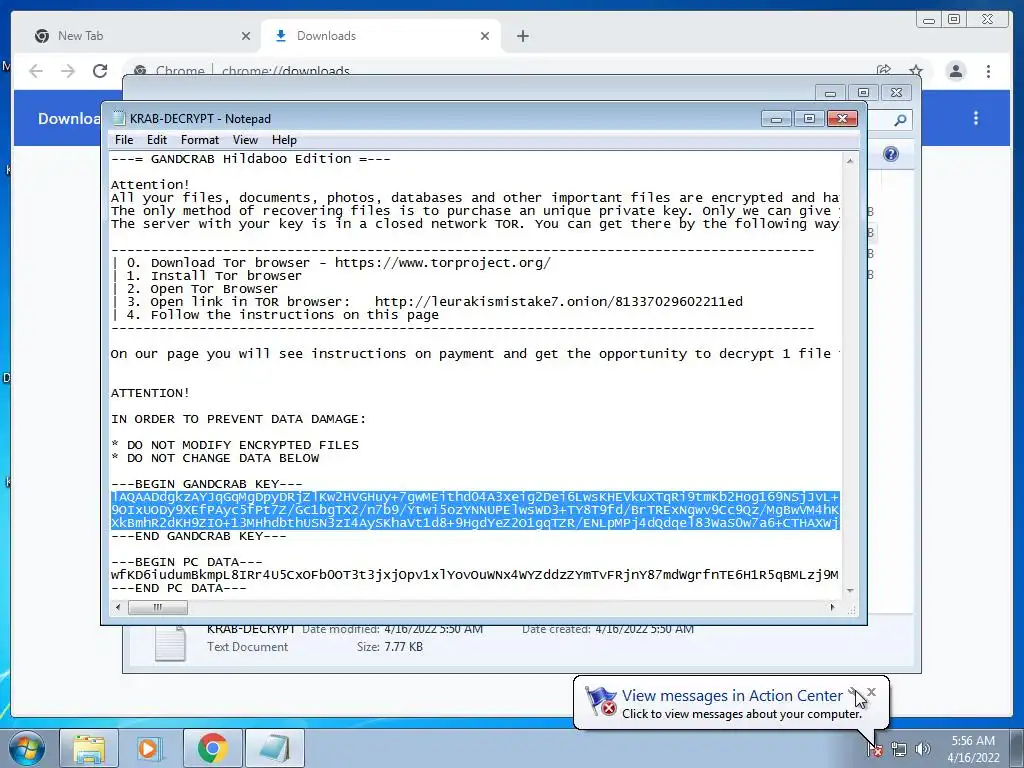Click the search magnifier in Explorer window

[900, 120]
